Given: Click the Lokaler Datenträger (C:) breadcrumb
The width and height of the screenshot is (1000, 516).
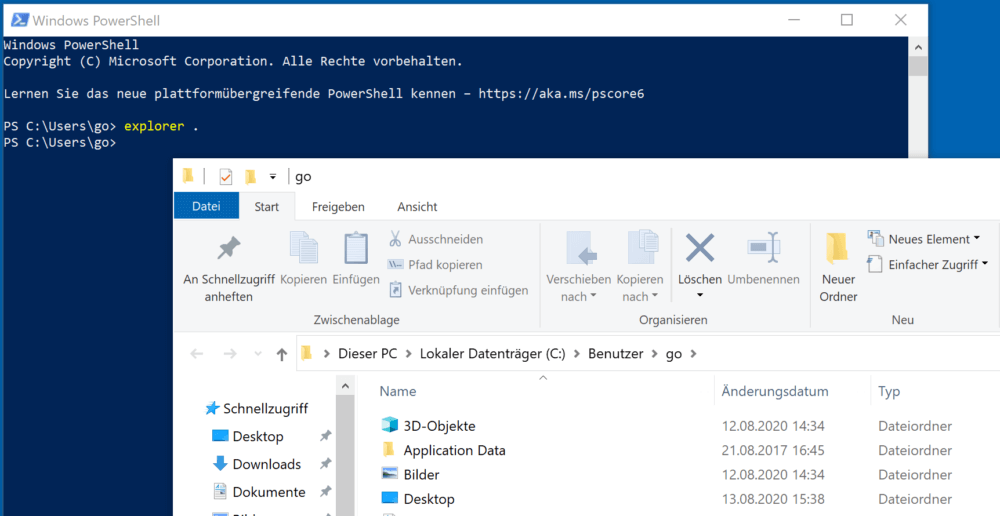Looking at the screenshot, I should (492, 354).
